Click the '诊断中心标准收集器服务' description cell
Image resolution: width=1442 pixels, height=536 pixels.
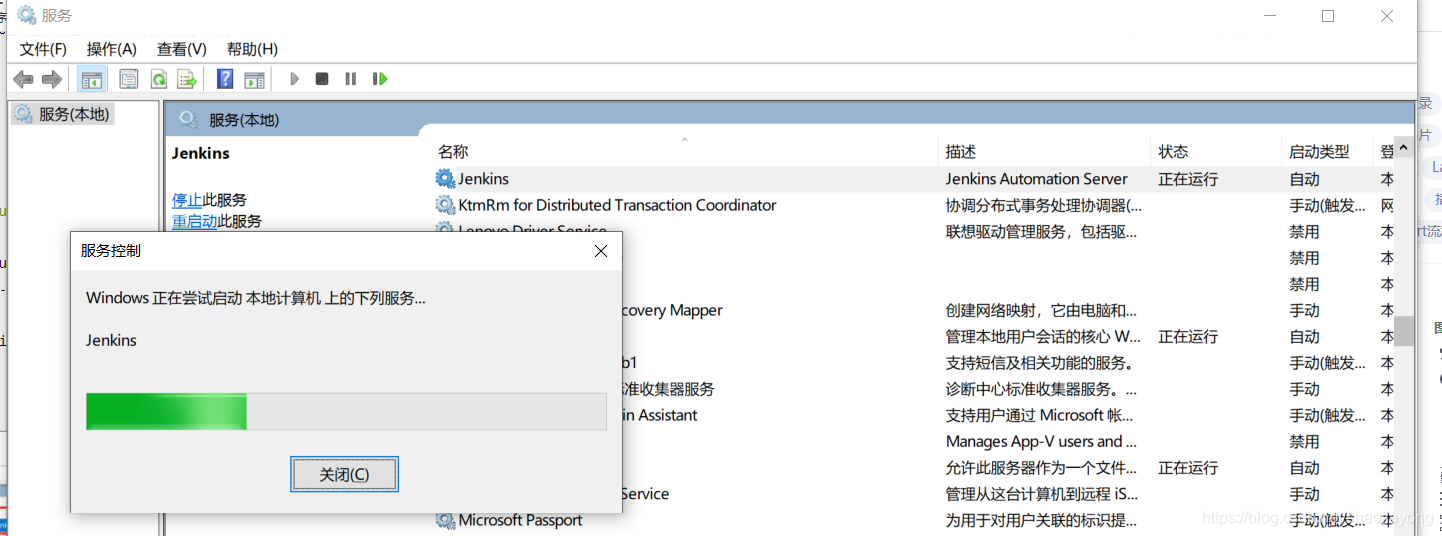point(1041,389)
